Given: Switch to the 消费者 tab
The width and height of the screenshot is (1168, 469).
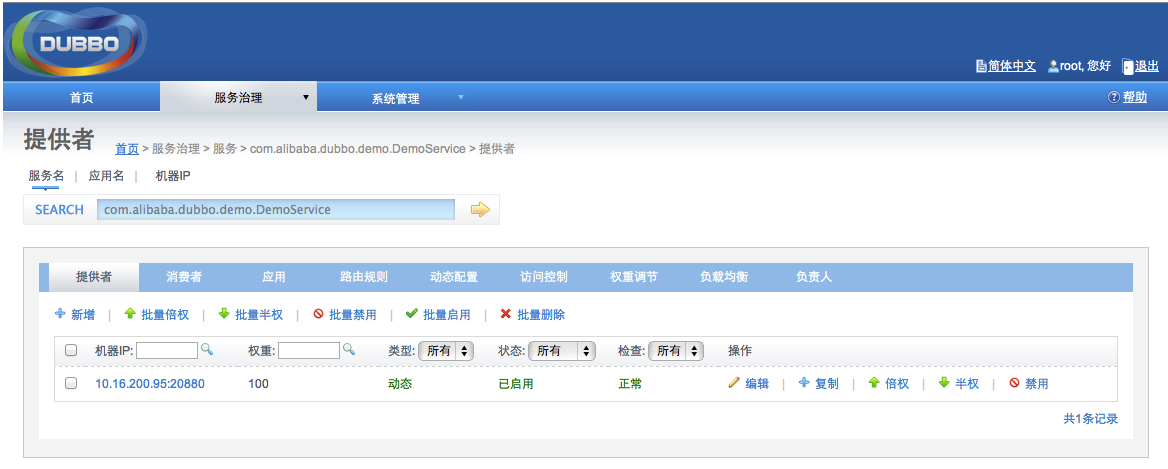Looking at the screenshot, I should [184, 277].
